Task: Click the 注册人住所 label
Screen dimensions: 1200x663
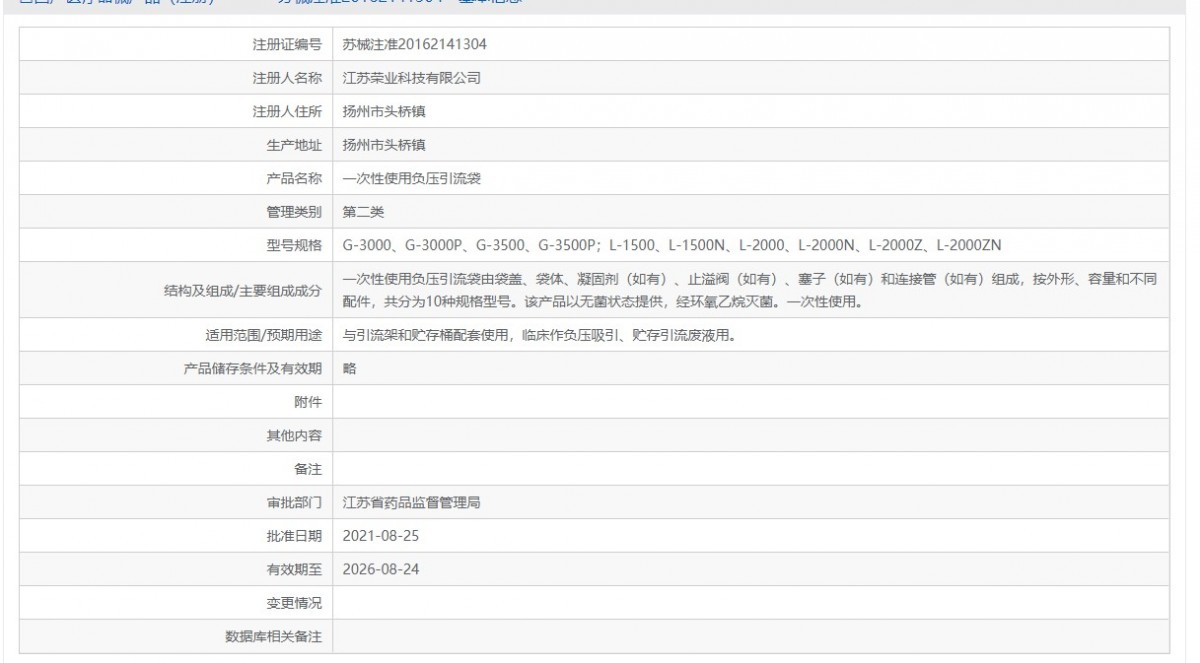Action: point(287,111)
